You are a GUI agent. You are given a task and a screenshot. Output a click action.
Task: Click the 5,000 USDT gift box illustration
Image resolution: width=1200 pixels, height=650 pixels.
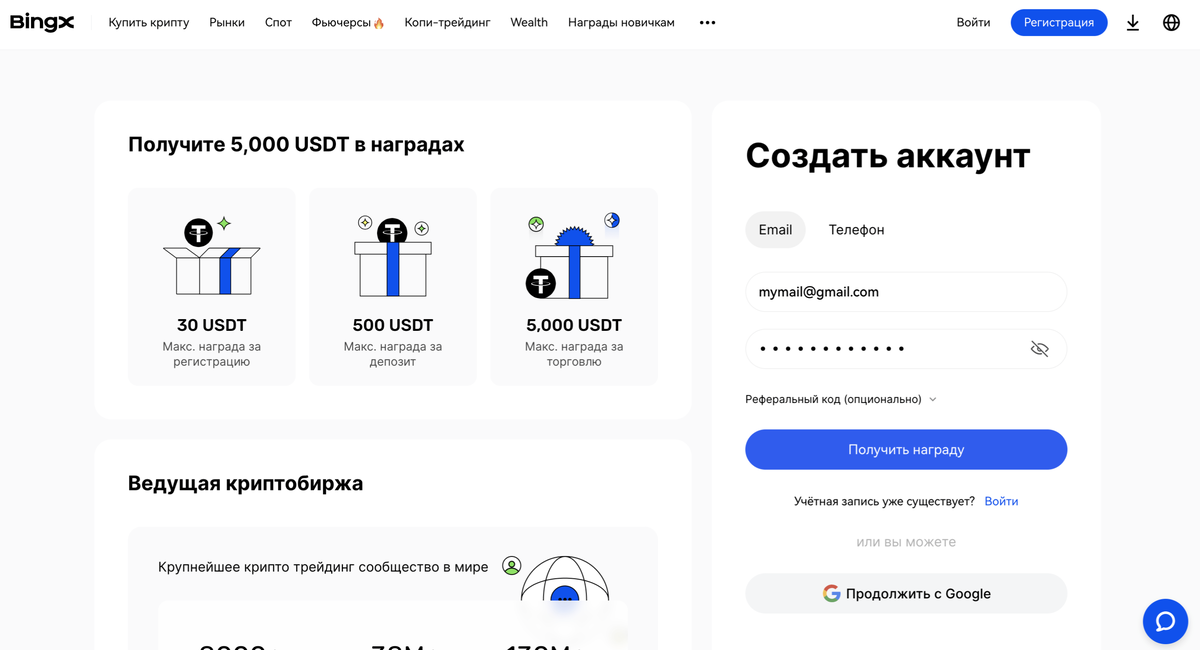click(x=572, y=256)
